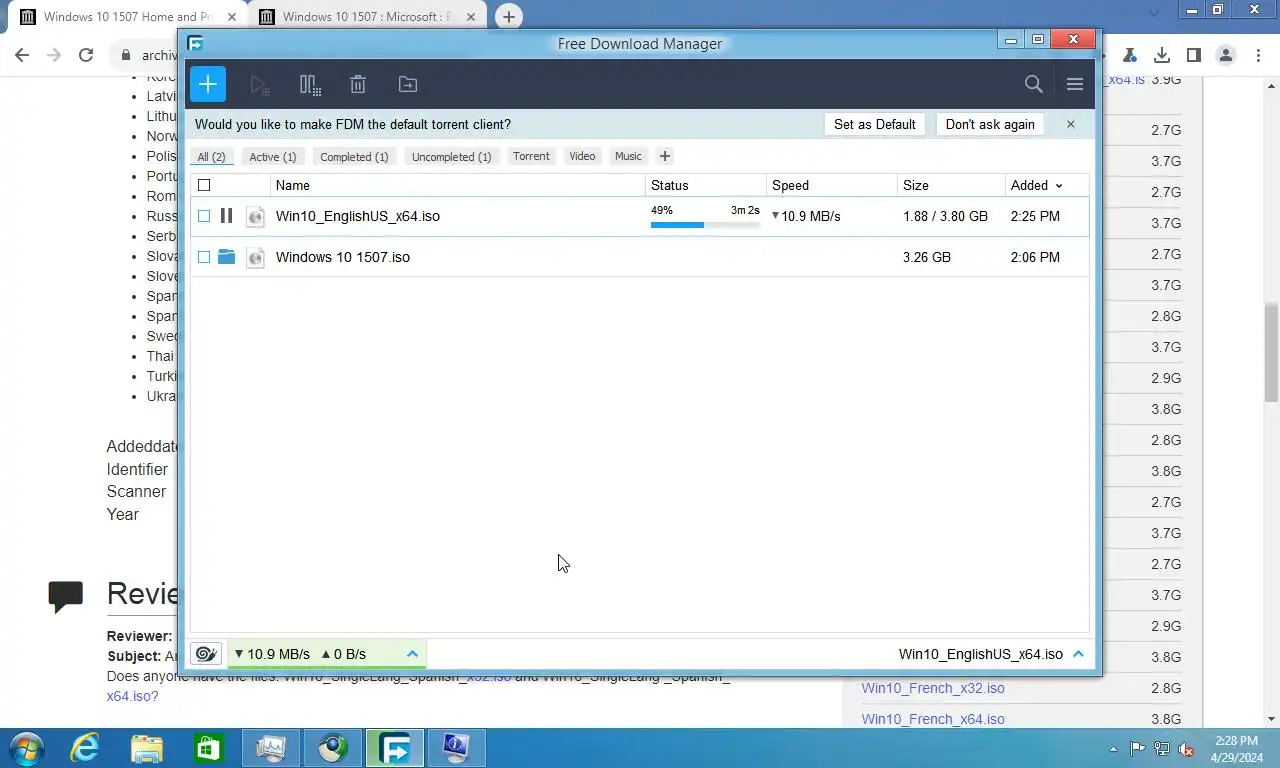Switch to Windows 10 1507 Home browser tab
This screenshot has width=1280, height=768.
tap(128, 17)
